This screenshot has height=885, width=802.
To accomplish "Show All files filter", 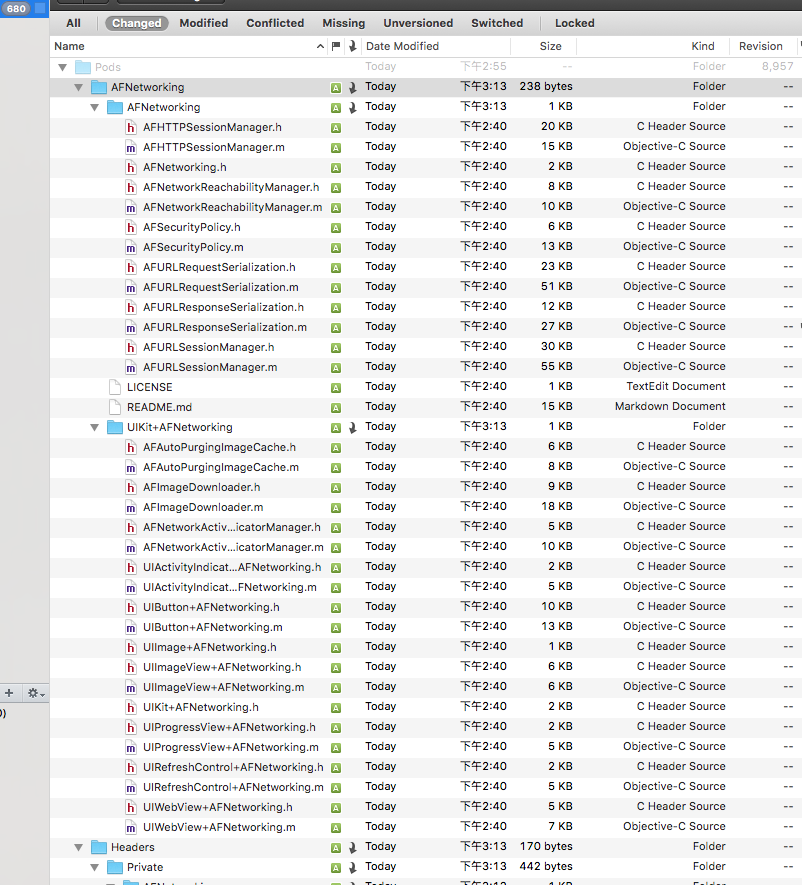I will 73,23.
